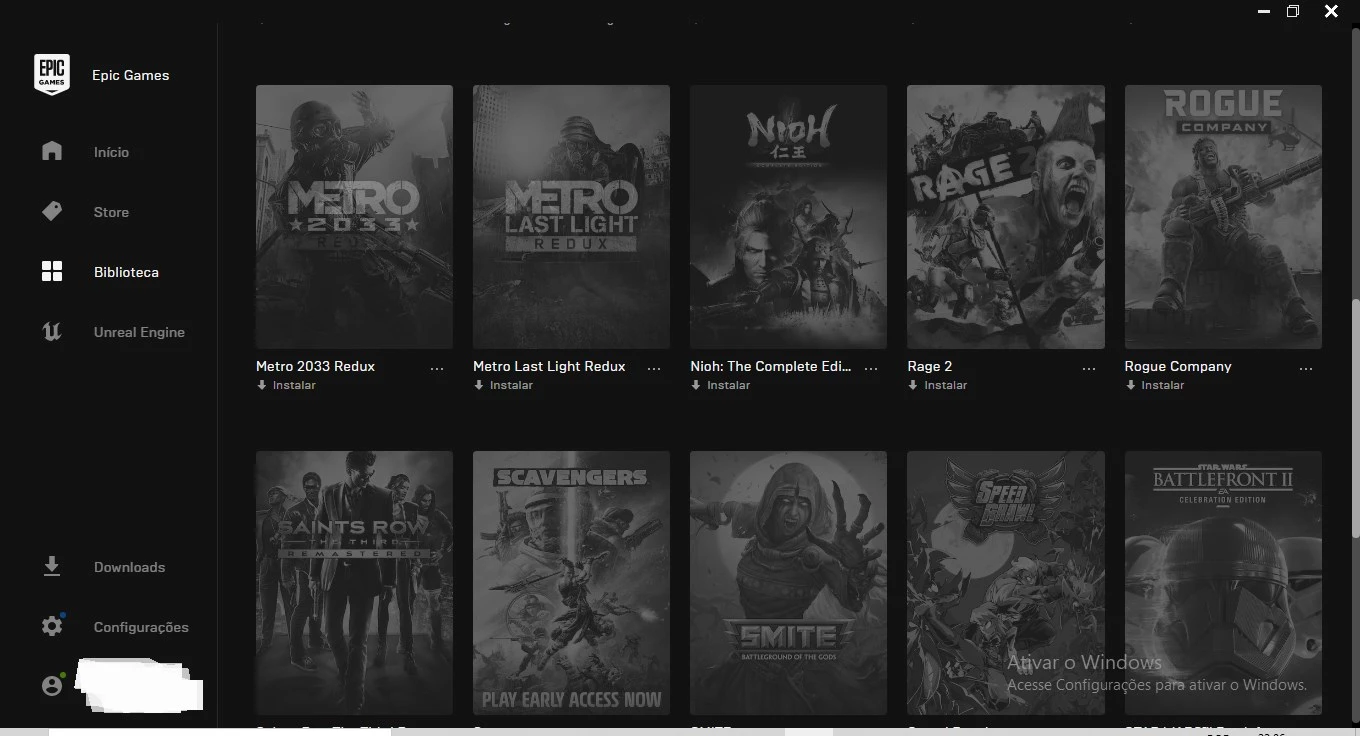Open the ellipsis menu for Rogue Company

(1306, 368)
